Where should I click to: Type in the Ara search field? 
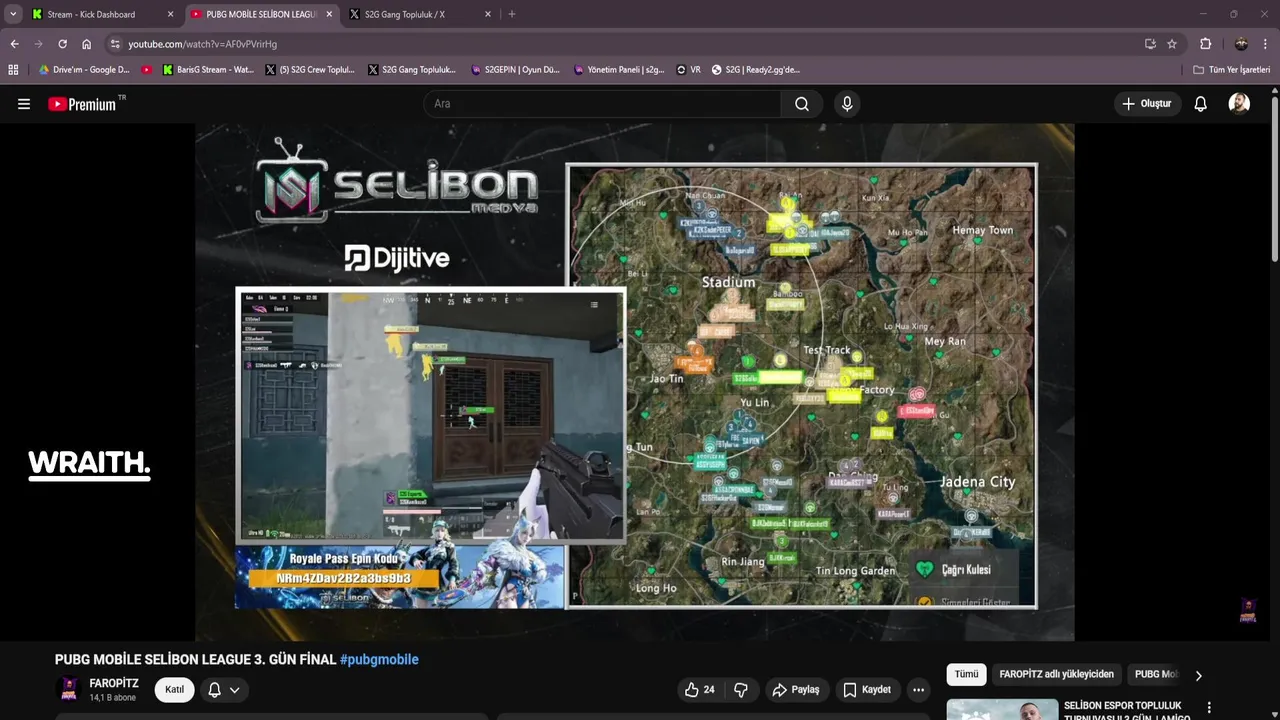point(602,104)
